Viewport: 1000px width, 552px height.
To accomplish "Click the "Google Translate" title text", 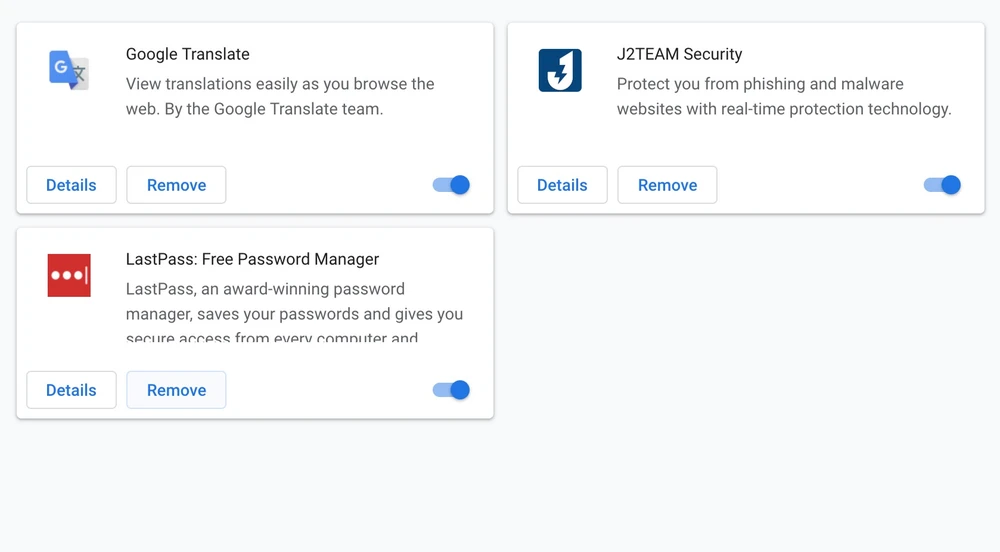I will [188, 54].
